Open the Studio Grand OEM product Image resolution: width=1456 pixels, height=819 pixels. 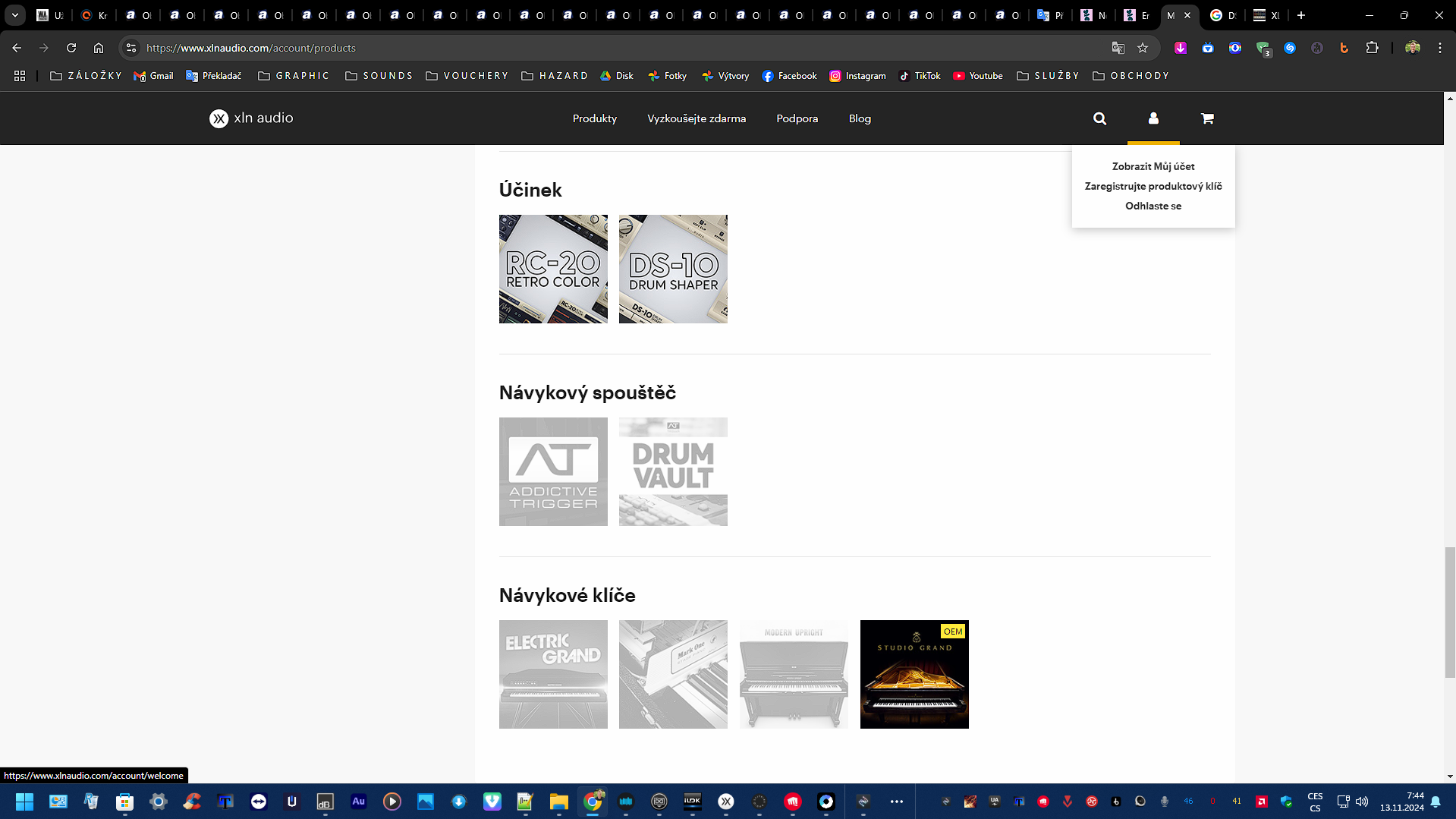click(914, 674)
